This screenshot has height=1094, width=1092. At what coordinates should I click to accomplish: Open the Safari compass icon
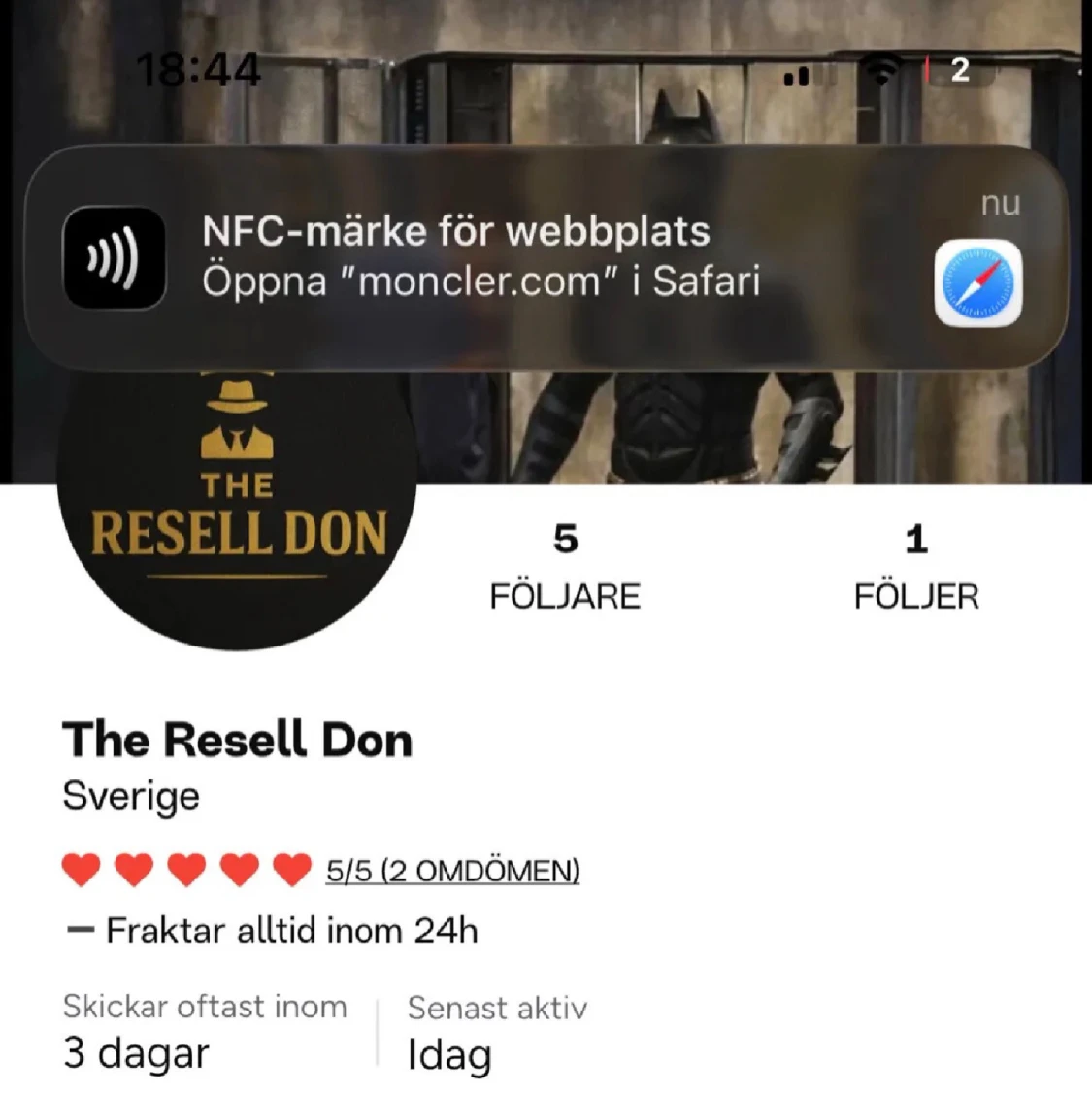pos(978,283)
